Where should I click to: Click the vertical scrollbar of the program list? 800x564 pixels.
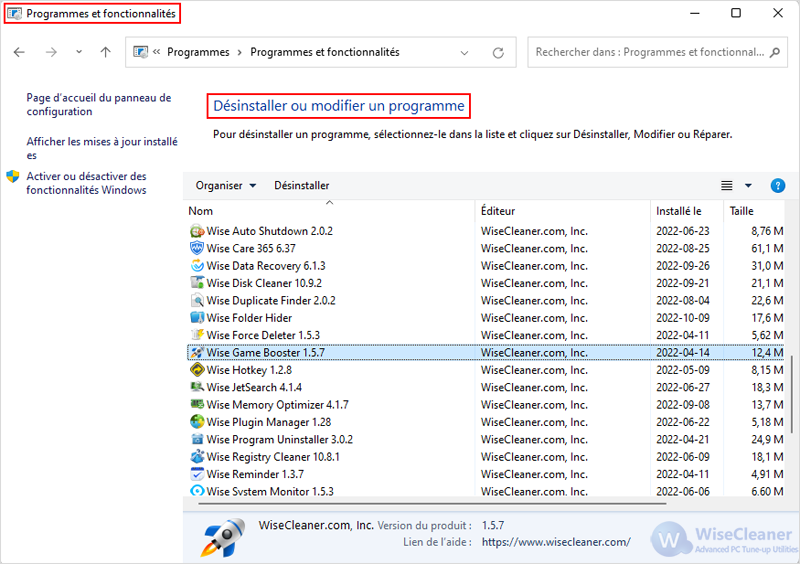[792, 394]
